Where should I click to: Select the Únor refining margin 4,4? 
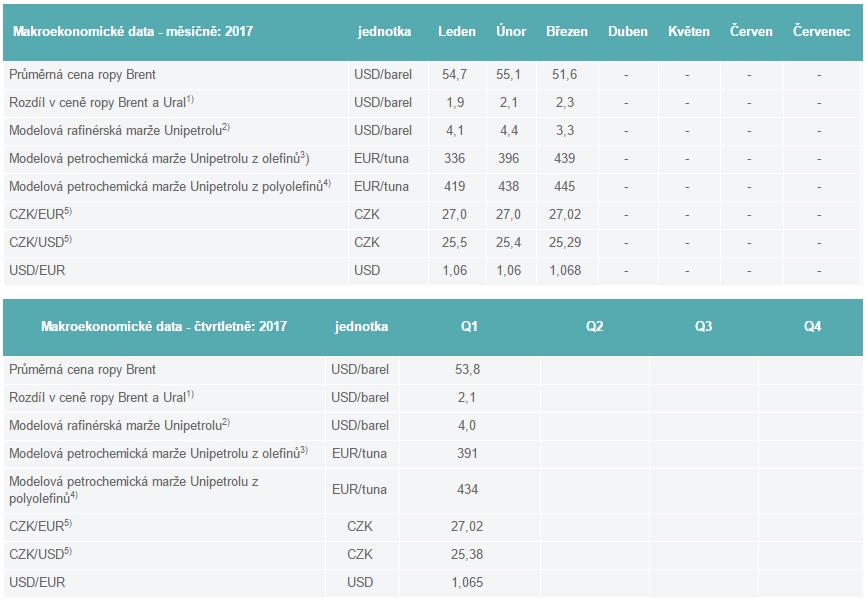click(509, 130)
